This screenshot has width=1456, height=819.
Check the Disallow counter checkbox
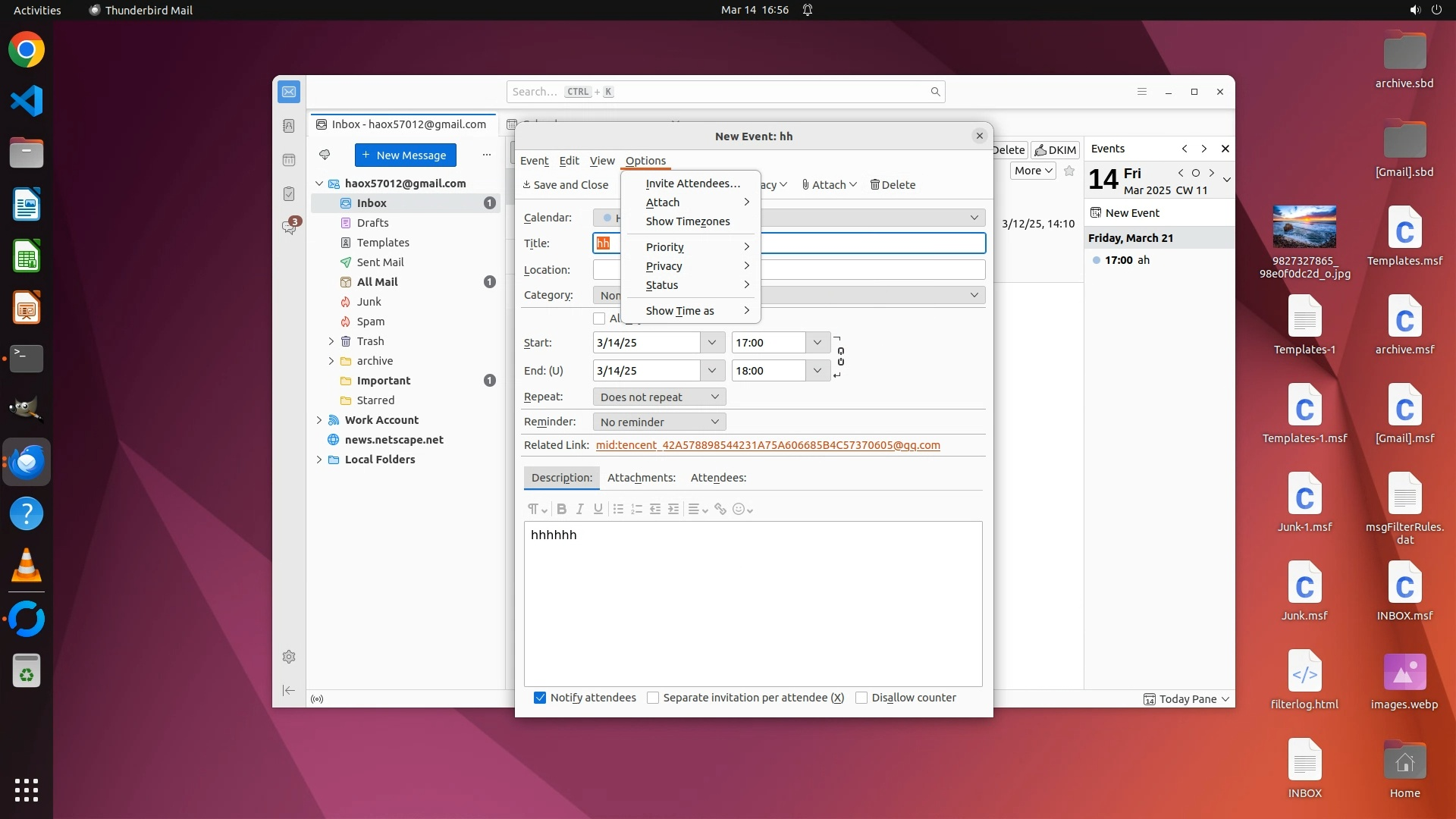861,698
